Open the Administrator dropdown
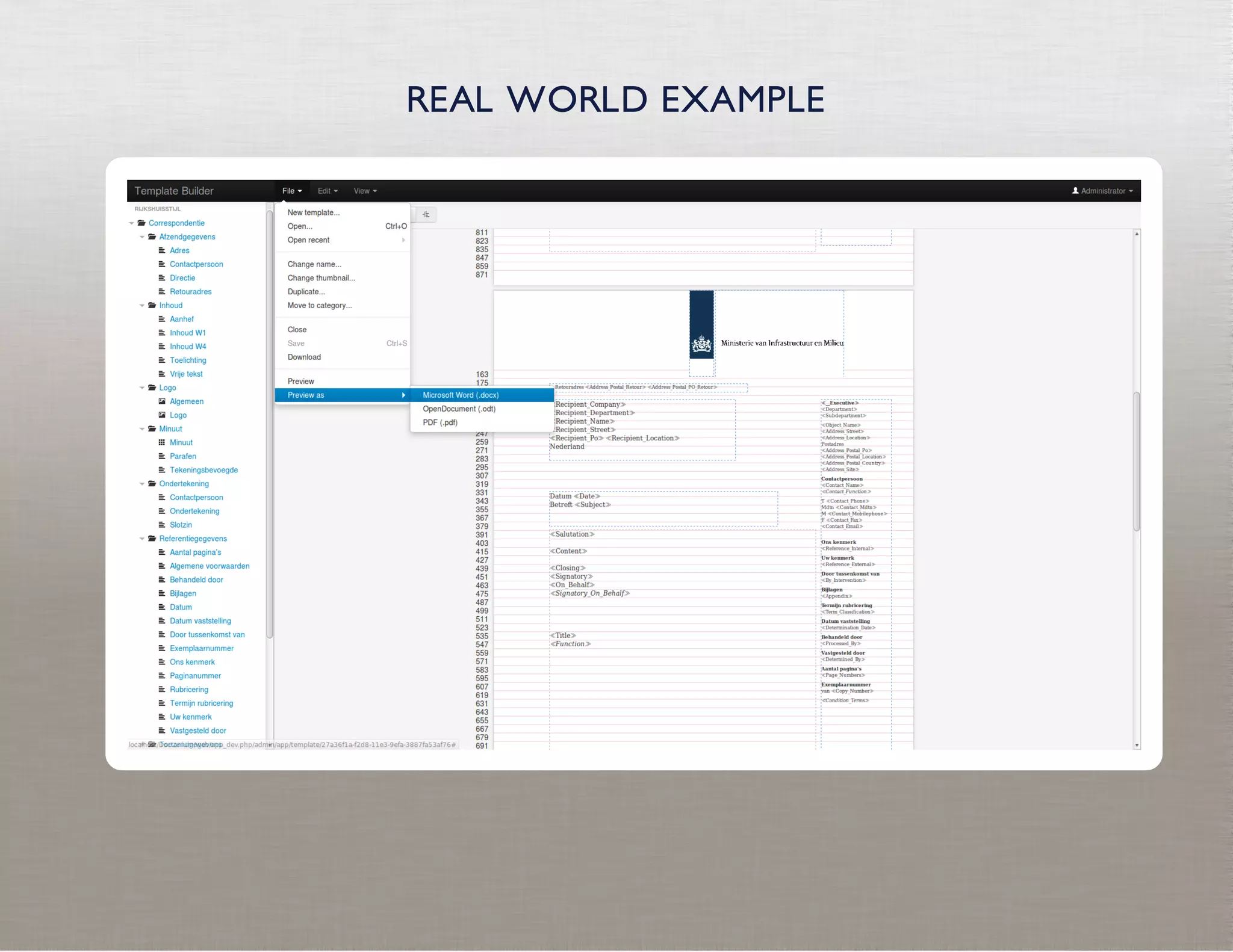This screenshot has width=1233, height=952. coord(1103,191)
